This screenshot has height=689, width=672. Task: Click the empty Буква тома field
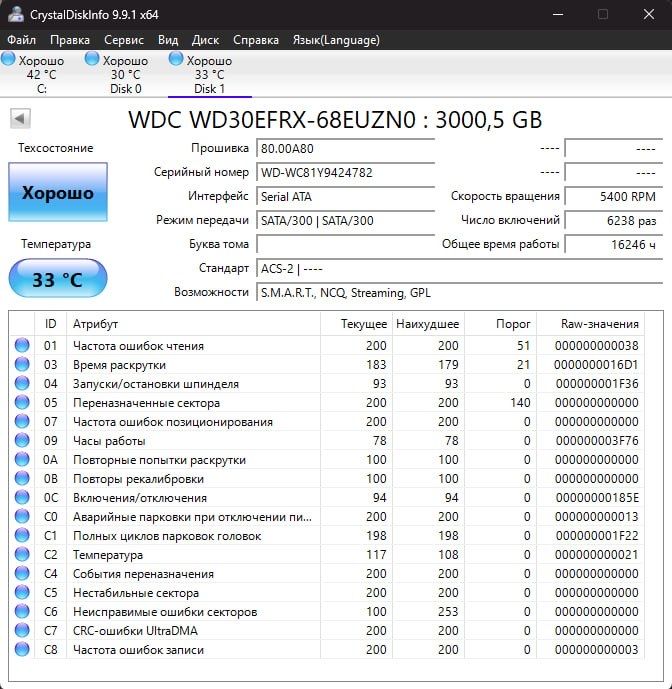coord(345,244)
